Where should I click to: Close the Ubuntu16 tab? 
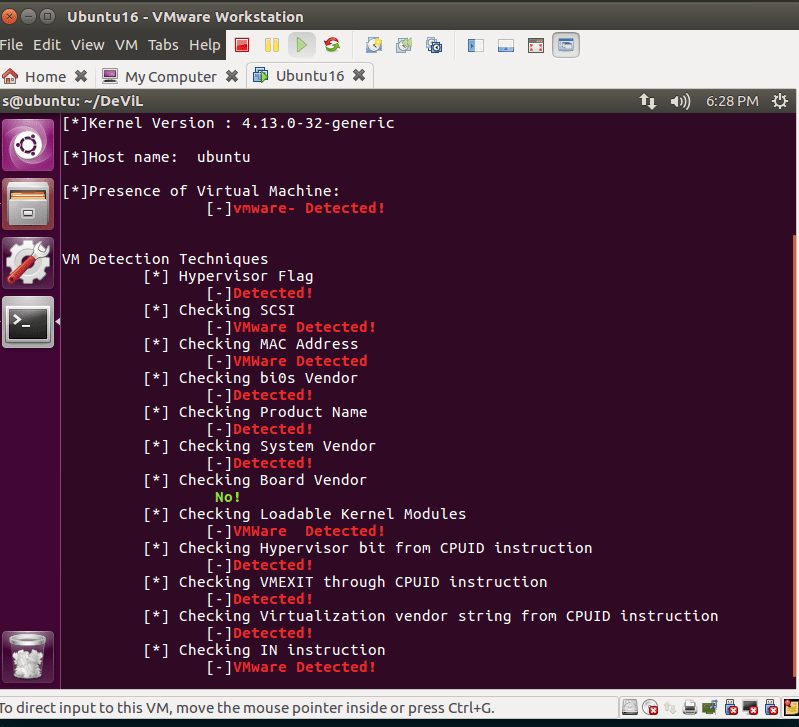359,75
